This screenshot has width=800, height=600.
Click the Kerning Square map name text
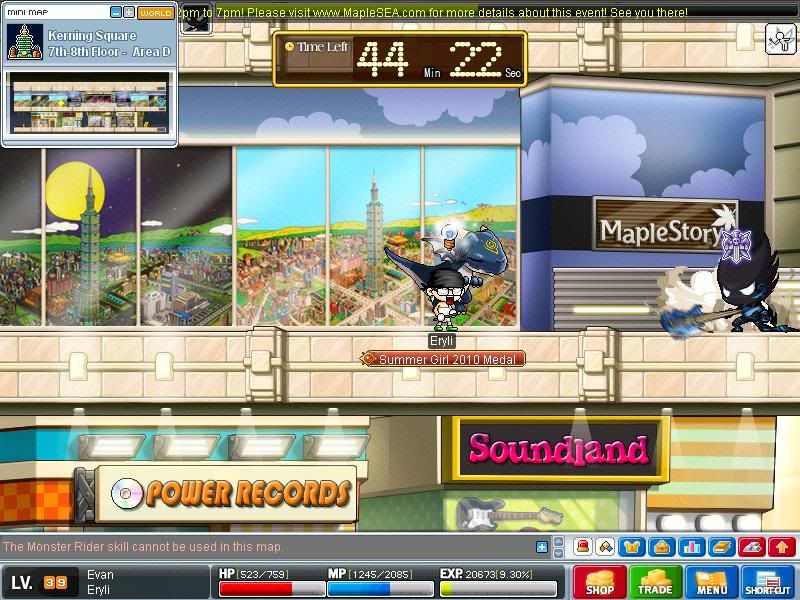pos(92,36)
